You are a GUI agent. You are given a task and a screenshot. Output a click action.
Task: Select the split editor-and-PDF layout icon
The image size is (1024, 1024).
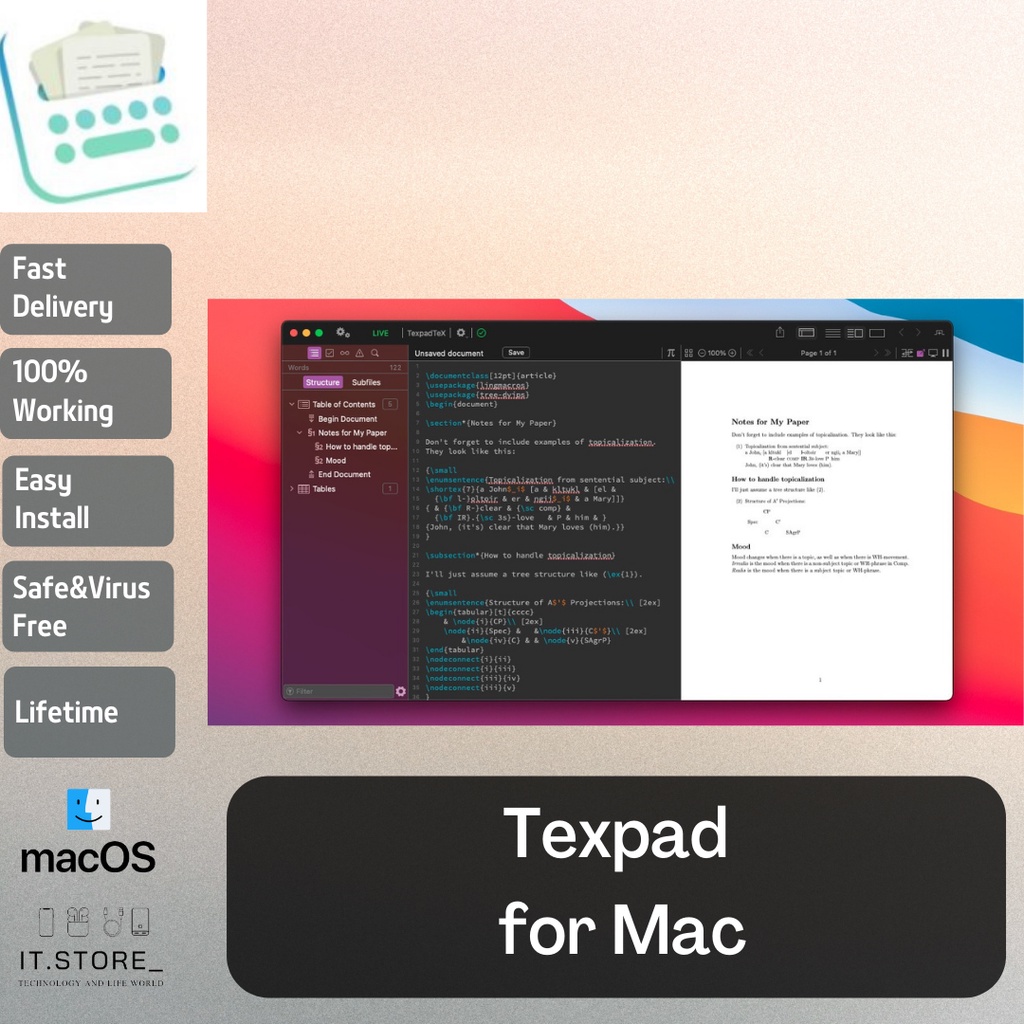(x=855, y=333)
